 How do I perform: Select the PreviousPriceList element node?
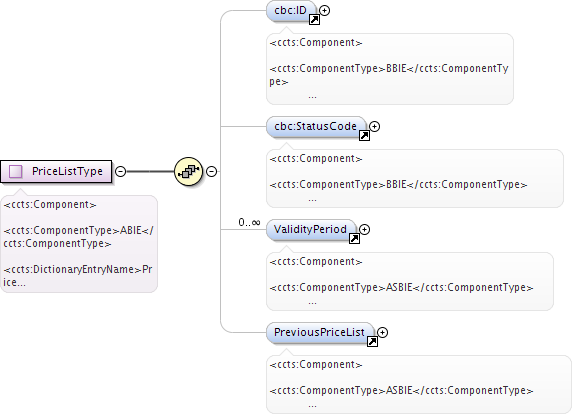point(320,333)
